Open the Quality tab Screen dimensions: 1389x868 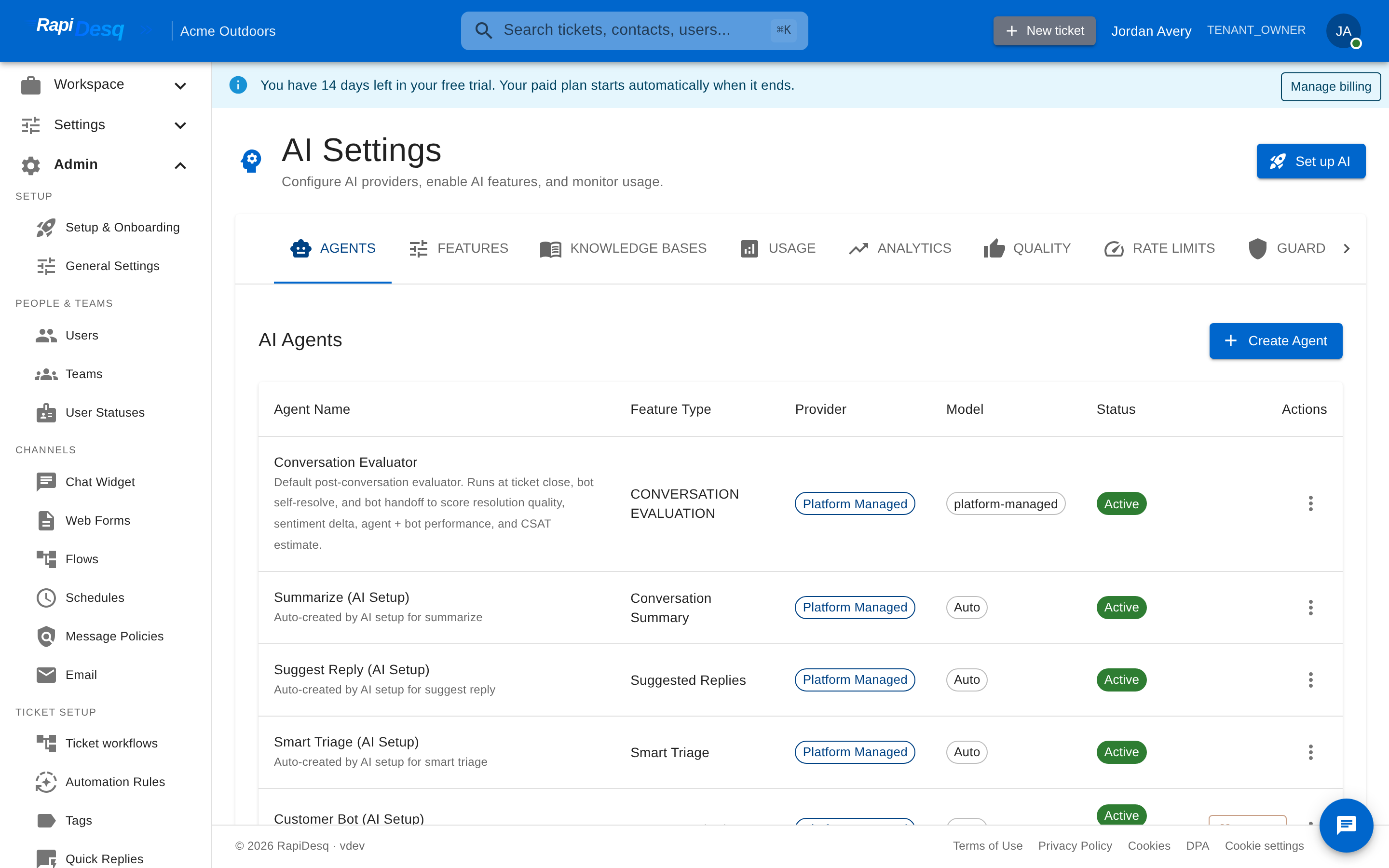pyautogui.click(x=1027, y=248)
